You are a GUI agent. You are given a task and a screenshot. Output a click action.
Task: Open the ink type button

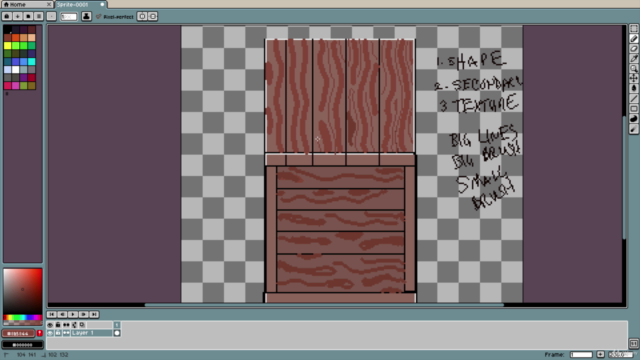coord(86,16)
